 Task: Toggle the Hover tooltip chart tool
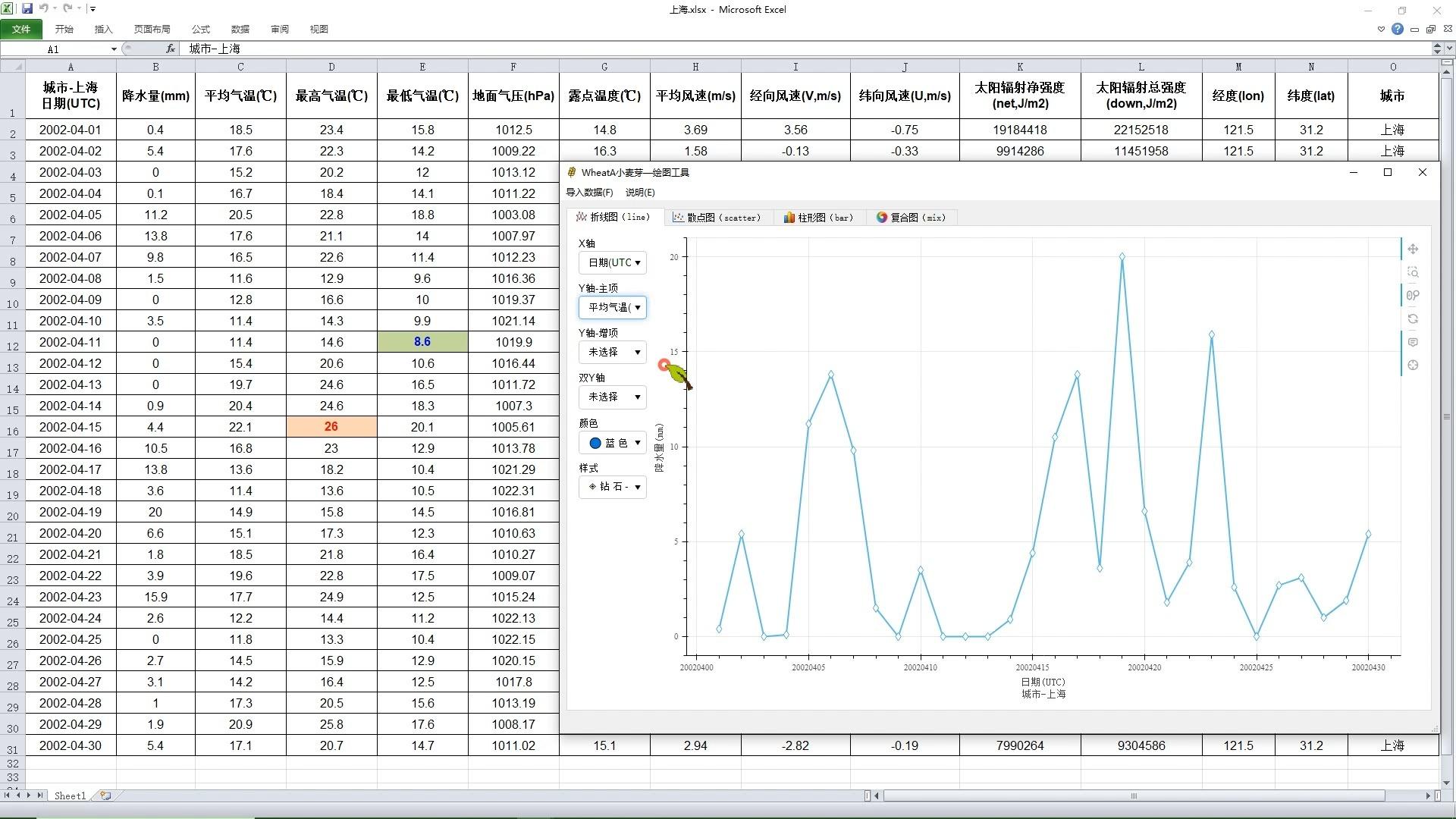point(1413,342)
